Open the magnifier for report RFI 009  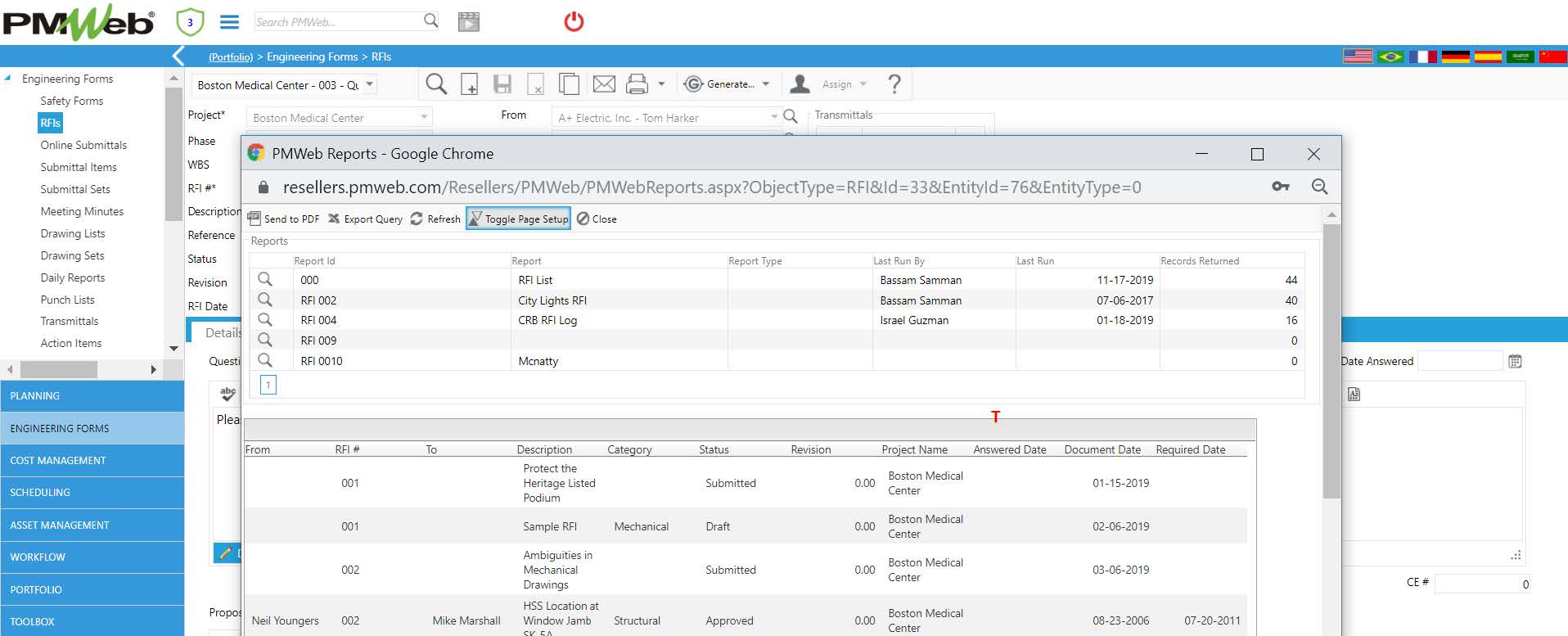pyautogui.click(x=265, y=340)
